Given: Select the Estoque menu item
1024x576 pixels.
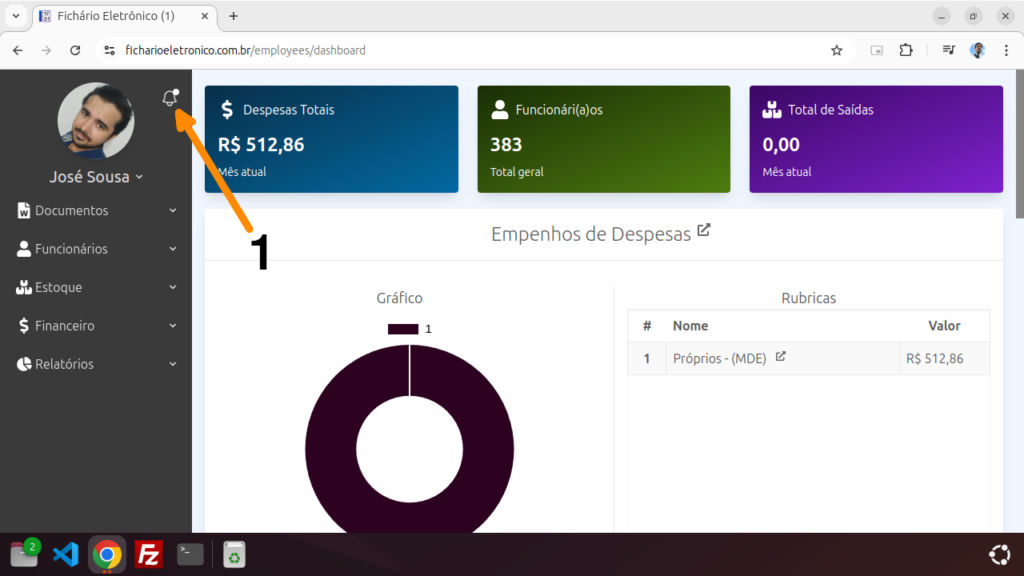Looking at the screenshot, I should click(96, 287).
